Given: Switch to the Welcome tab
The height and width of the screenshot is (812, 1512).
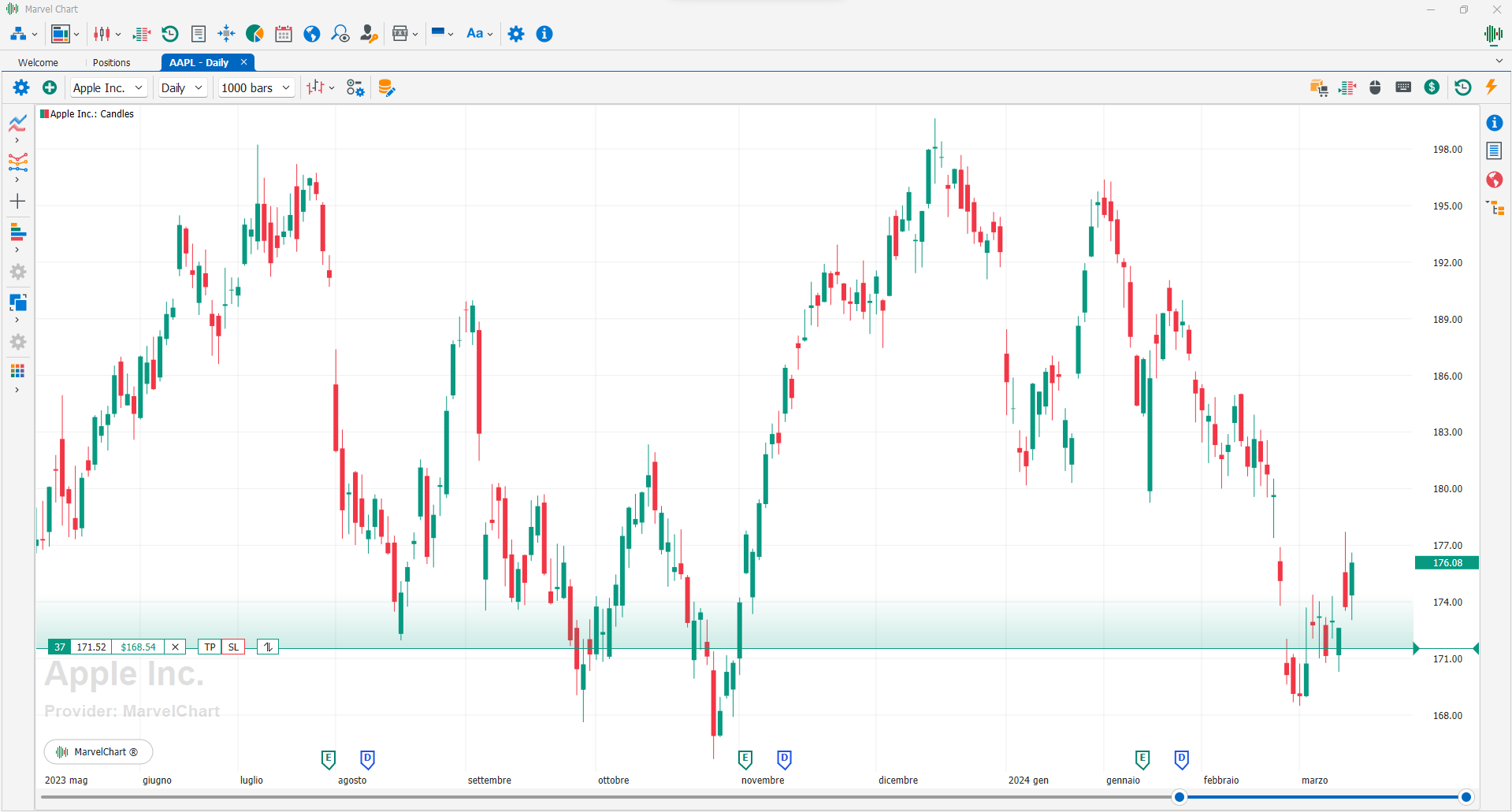Looking at the screenshot, I should pyautogui.click(x=38, y=63).
